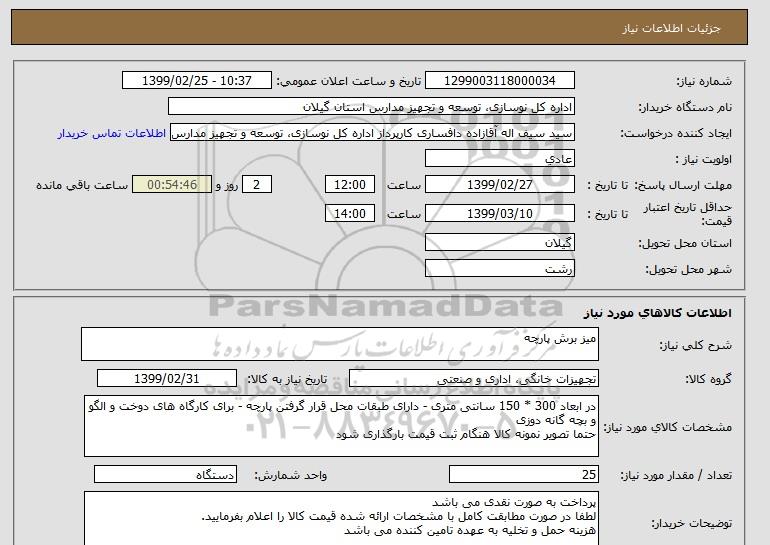The image size is (770, 545).
Task: Click the goods group field تجهیزات خانگی، اداری و صنعتی
Action: [474, 379]
